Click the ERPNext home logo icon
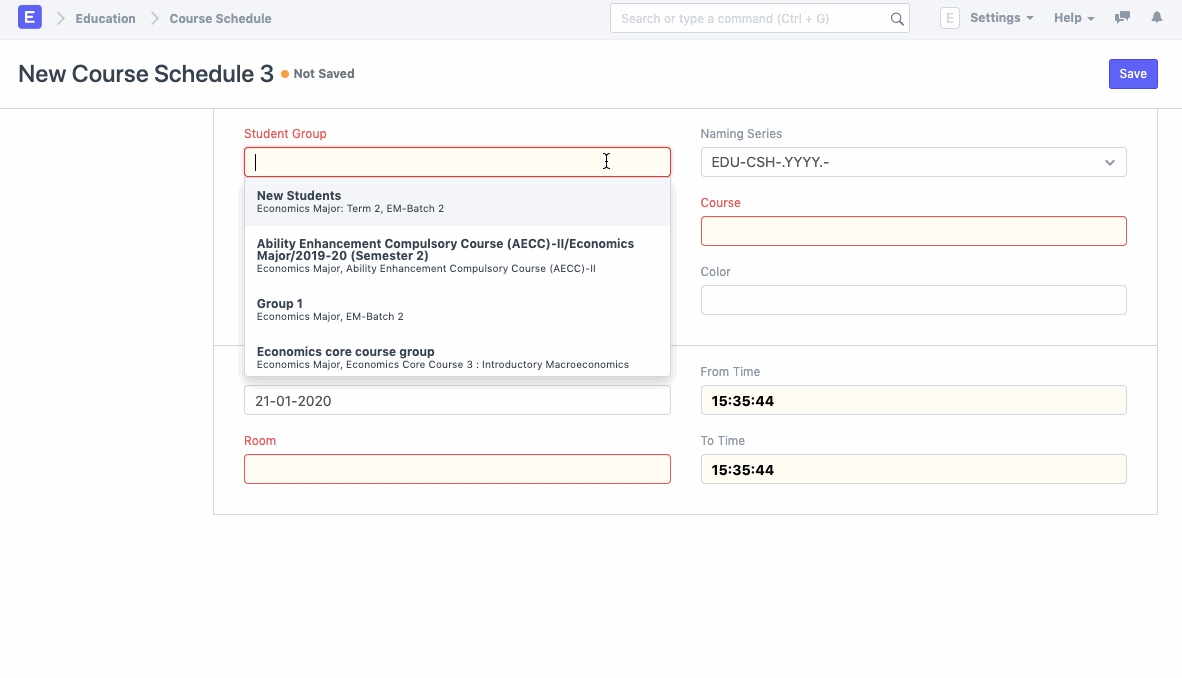The image size is (1182, 678). (x=30, y=18)
